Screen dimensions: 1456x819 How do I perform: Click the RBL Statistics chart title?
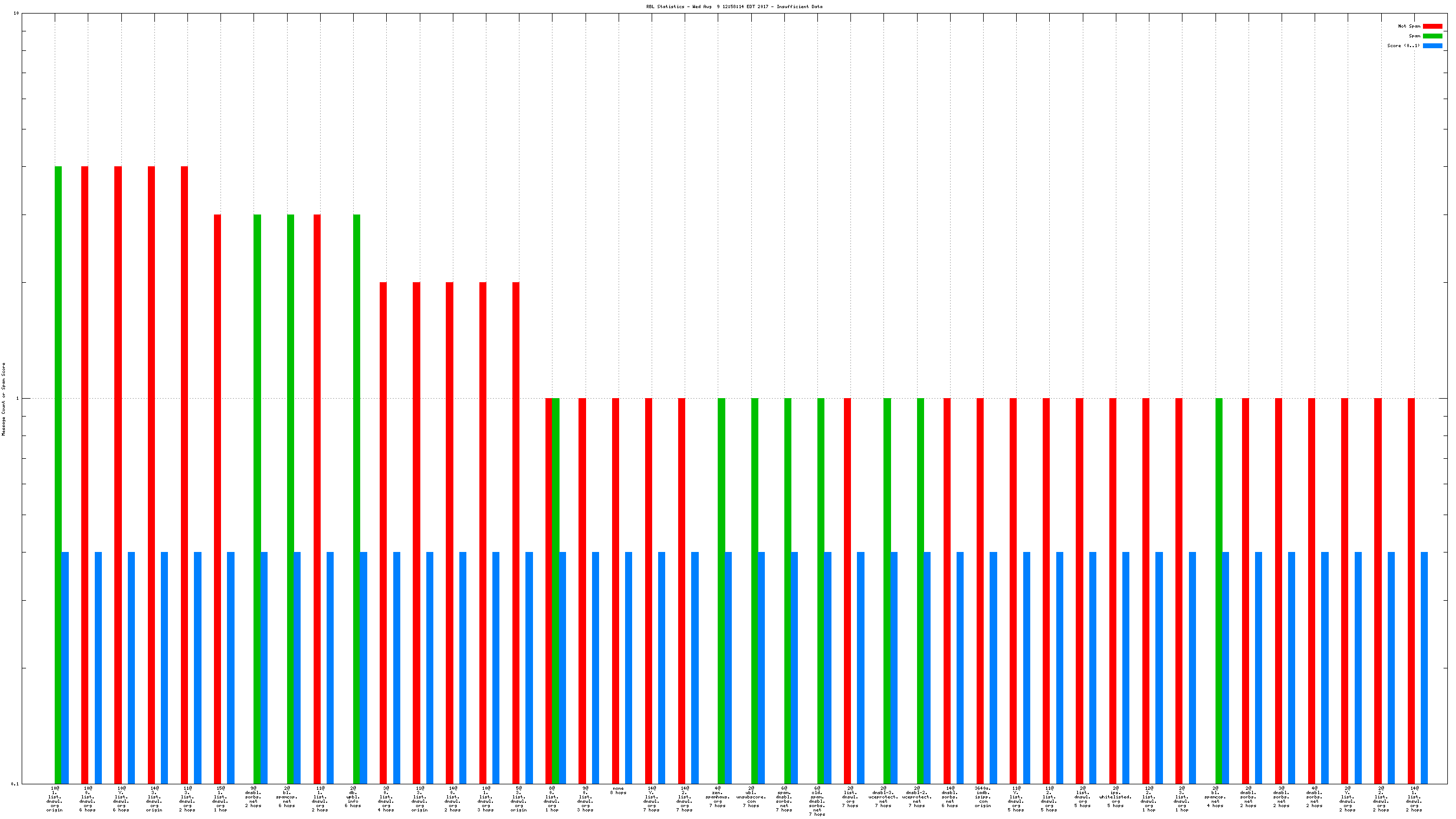734,7
